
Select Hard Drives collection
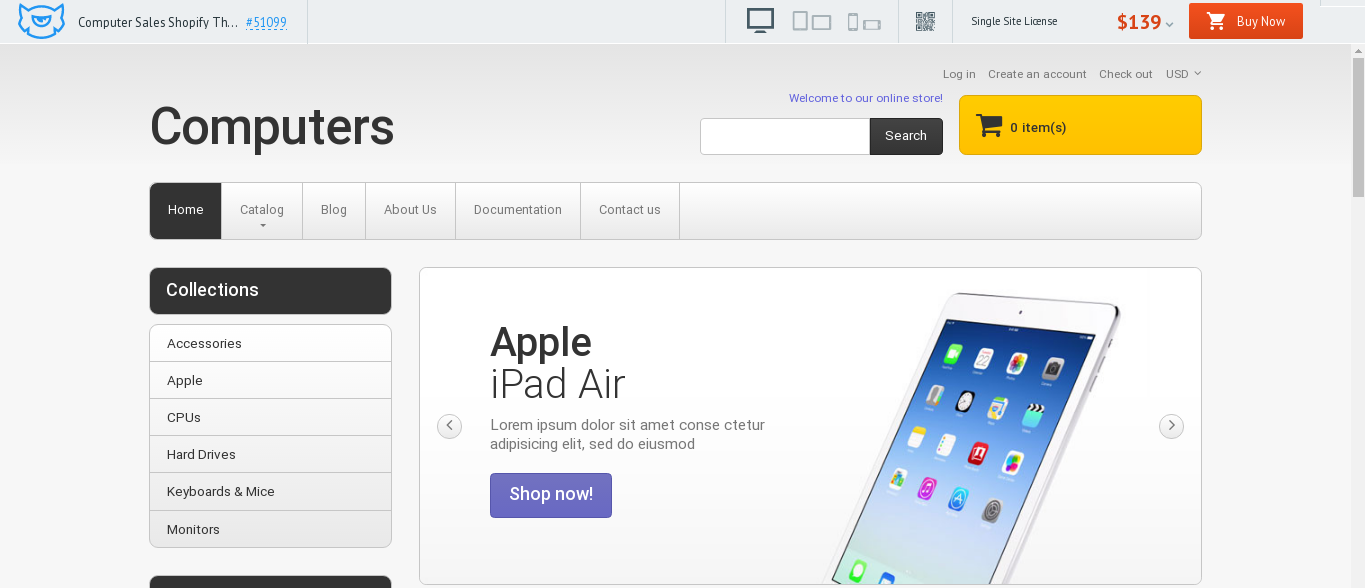(x=270, y=454)
